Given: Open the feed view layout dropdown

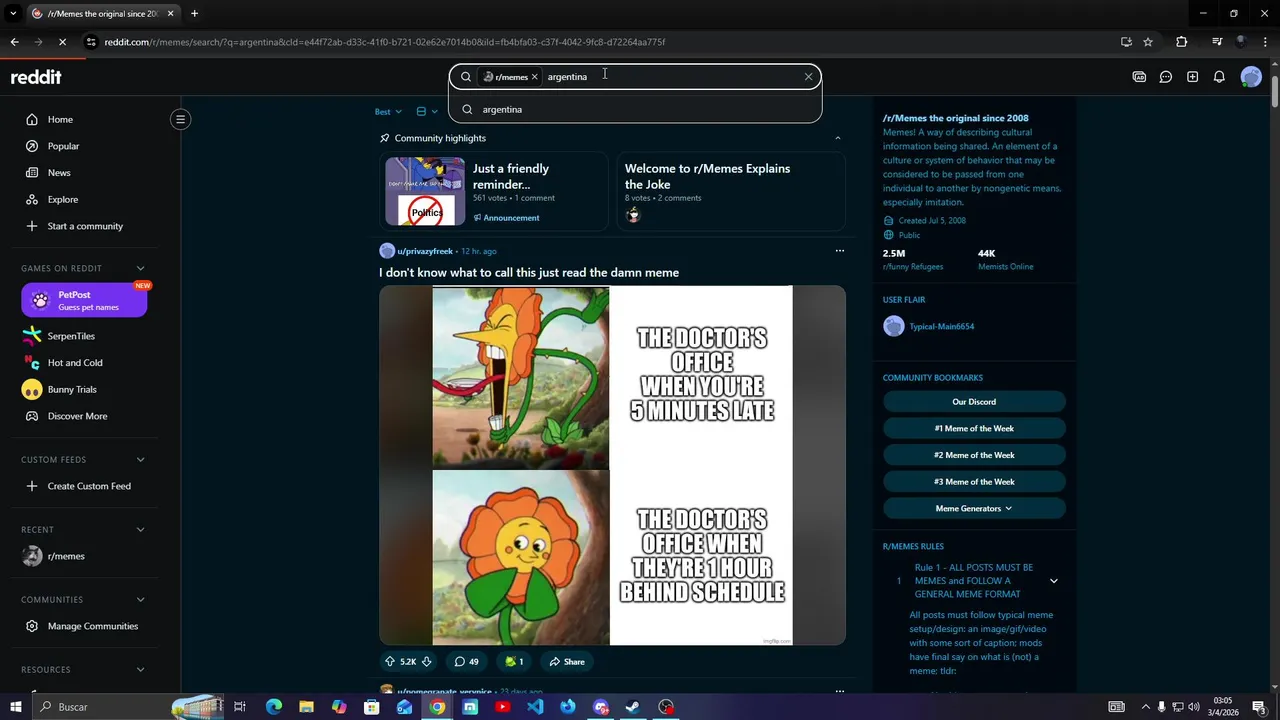Looking at the screenshot, I should click(426, 111).
